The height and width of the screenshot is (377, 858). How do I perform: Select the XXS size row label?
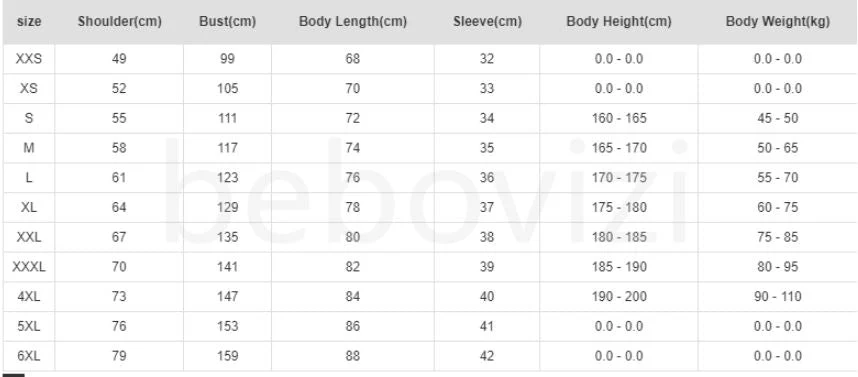coord(29,59)
